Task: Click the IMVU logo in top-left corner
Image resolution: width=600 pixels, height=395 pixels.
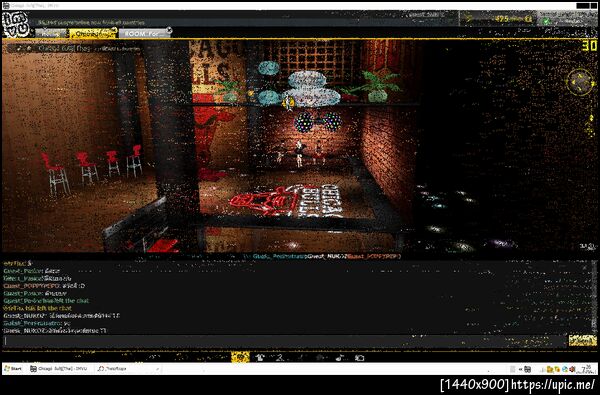Action: pos(16,24)
